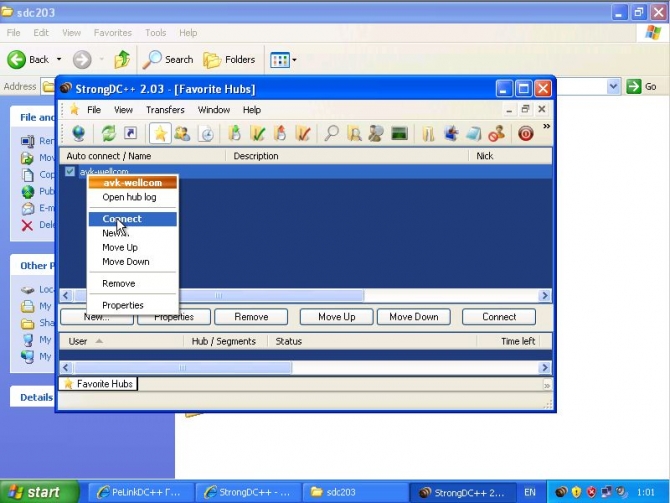670x503 pixels.
Task: Click transfers pane horizontal scrollbar thumb
Action: 183,368
